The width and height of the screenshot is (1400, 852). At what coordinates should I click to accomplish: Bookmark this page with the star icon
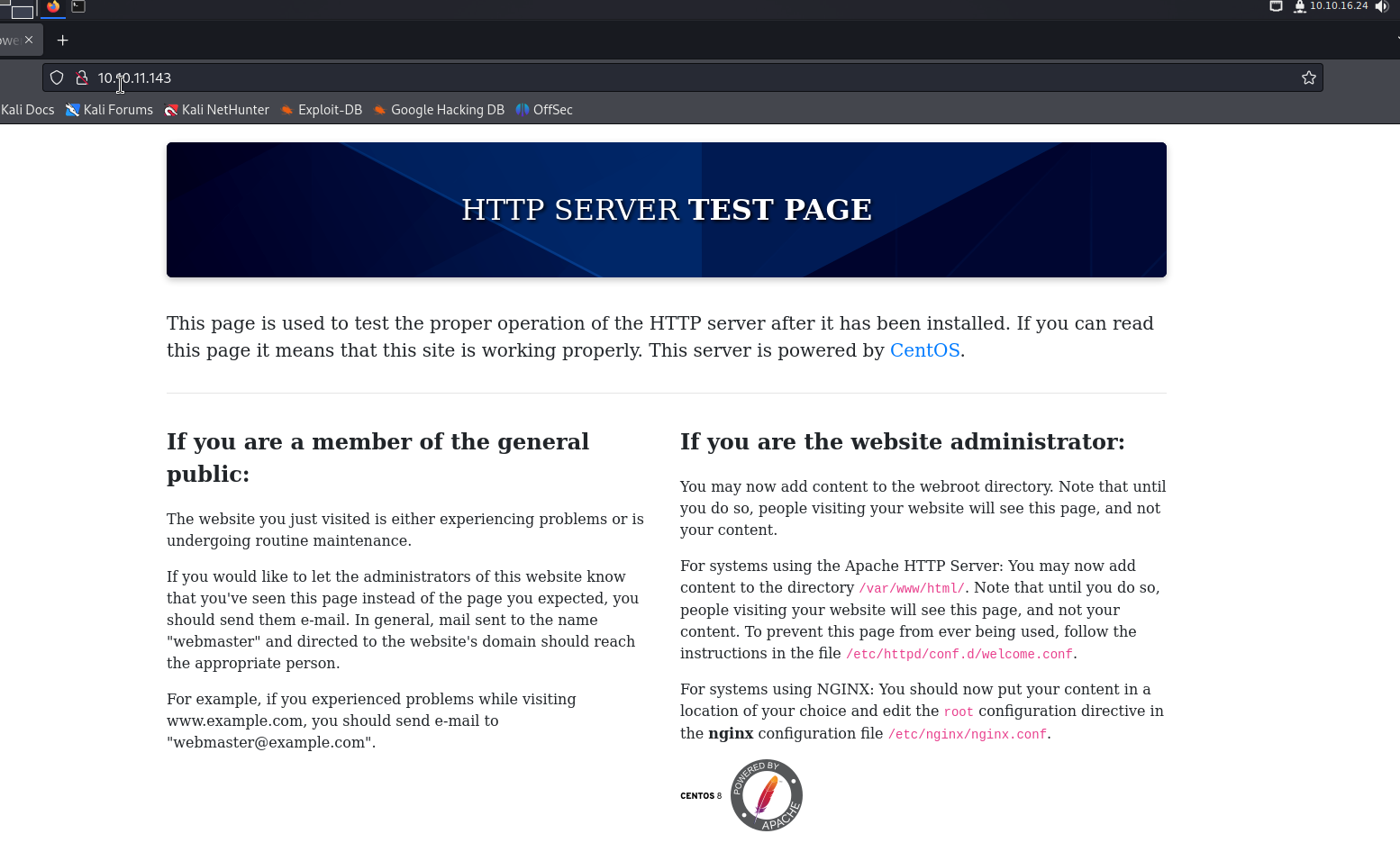[x=1308, y=78]
